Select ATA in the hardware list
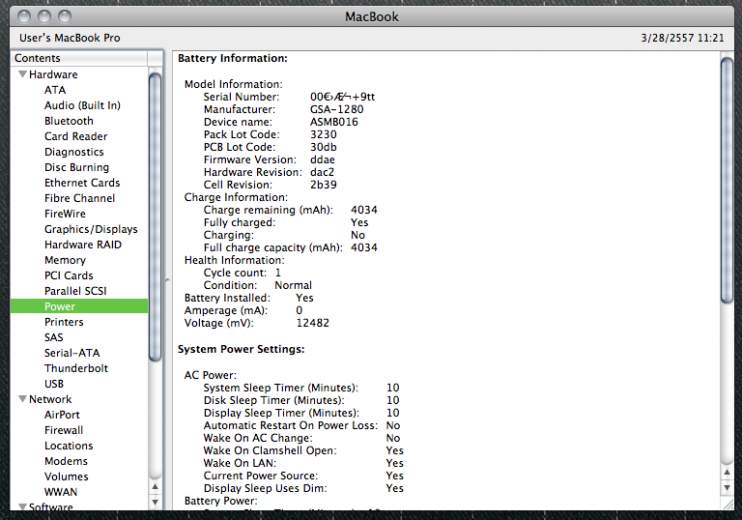 coord(55,90)
